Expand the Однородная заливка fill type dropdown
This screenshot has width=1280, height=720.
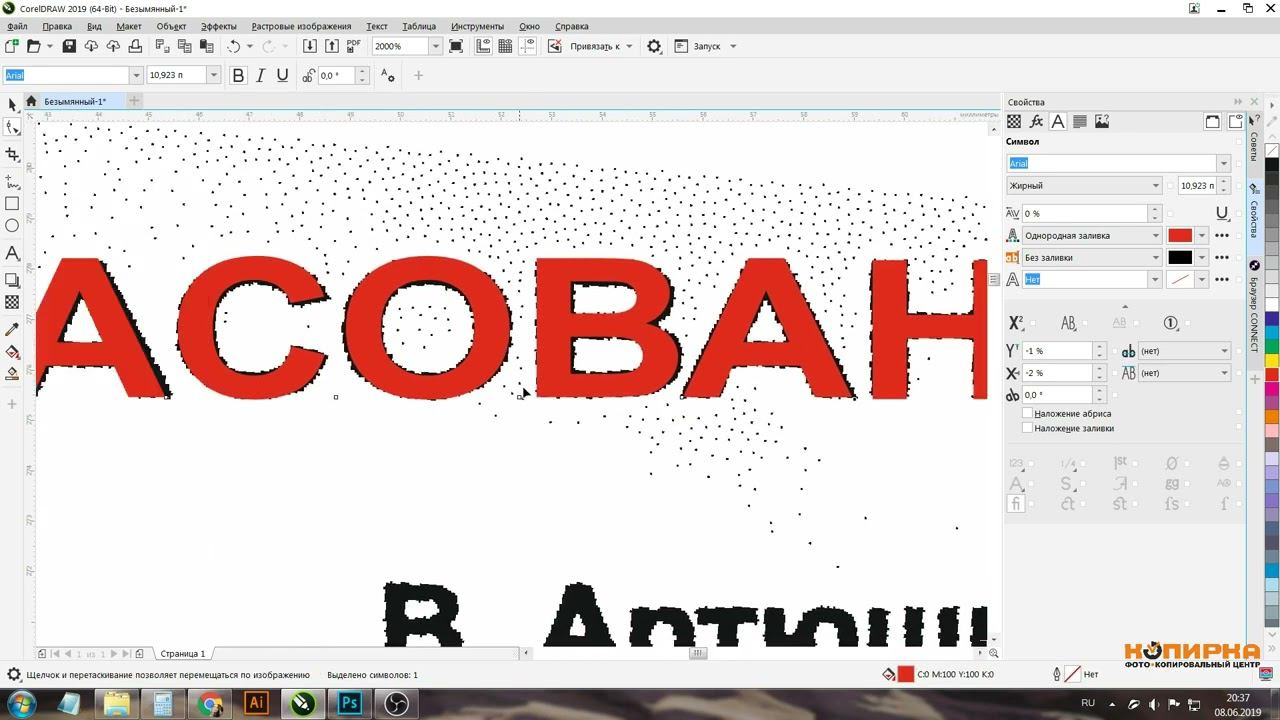(x=1156, y=235)
